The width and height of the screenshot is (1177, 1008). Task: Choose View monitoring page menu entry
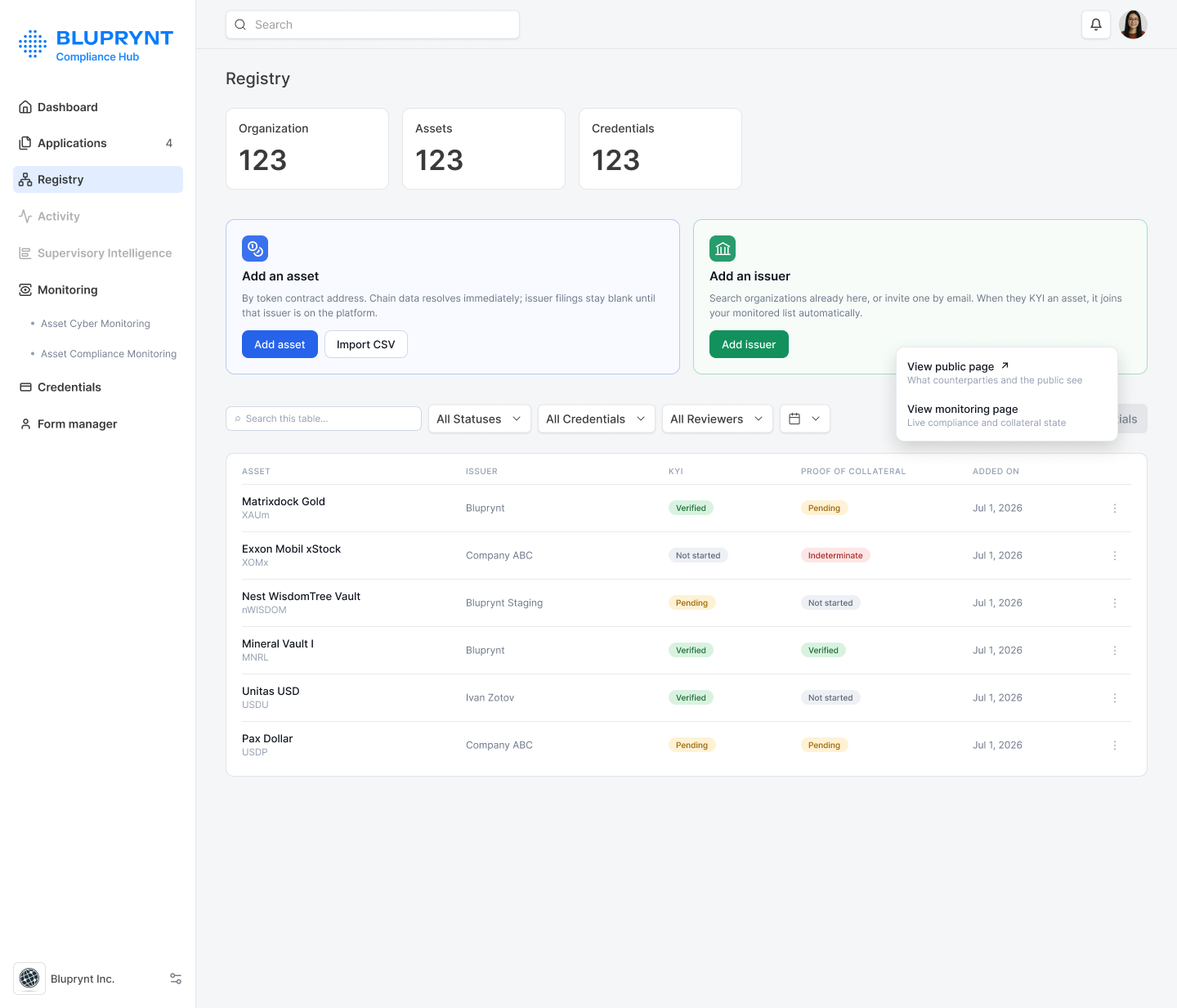tap(1007, 415)
